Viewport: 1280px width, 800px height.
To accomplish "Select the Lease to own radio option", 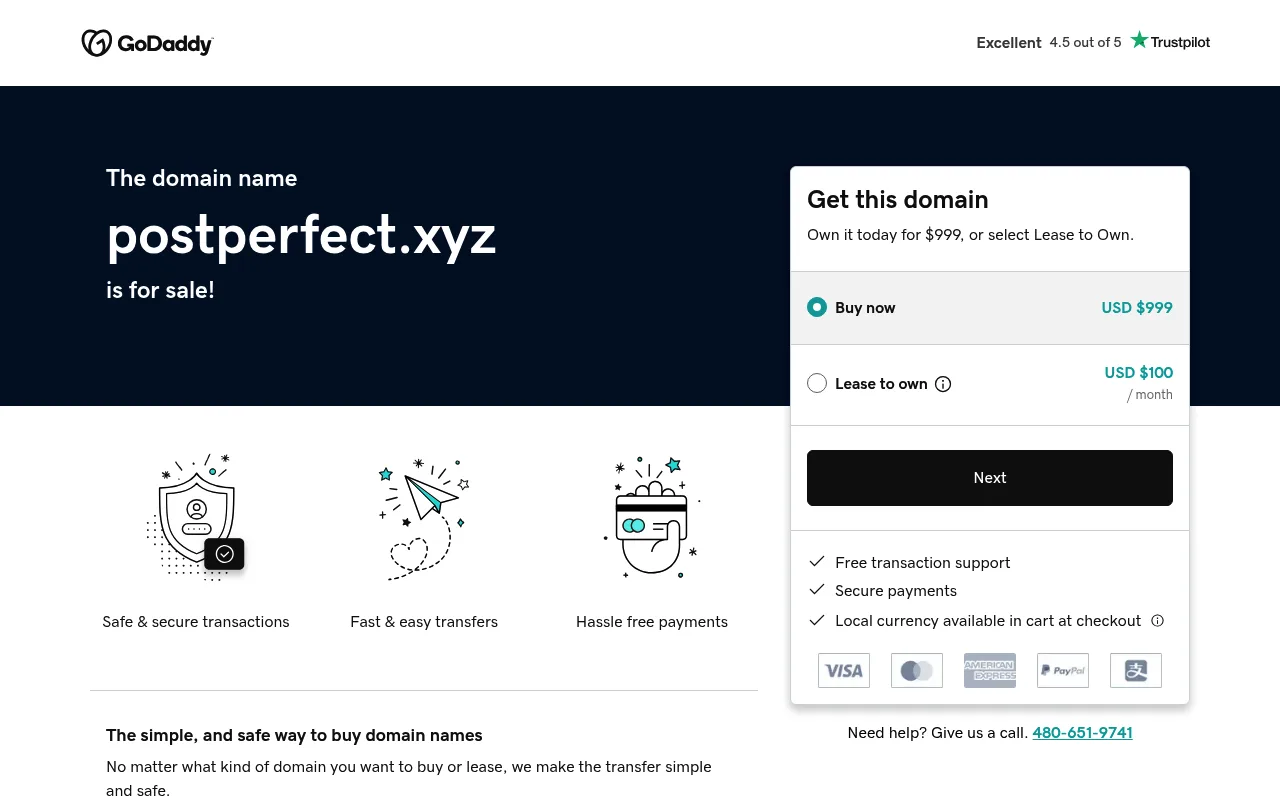I will 817,383.
